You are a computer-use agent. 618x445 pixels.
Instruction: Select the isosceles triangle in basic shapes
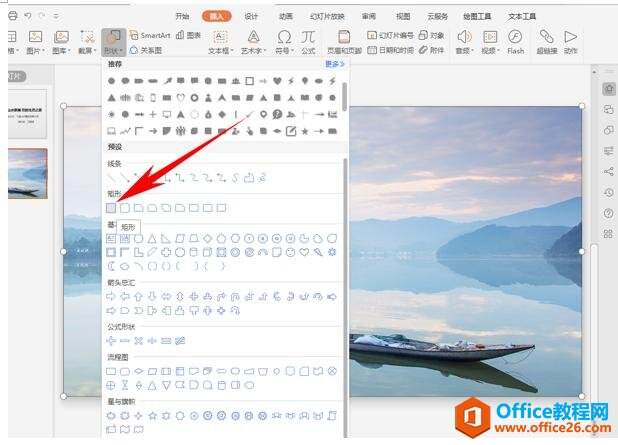click(x=152, y=238)
